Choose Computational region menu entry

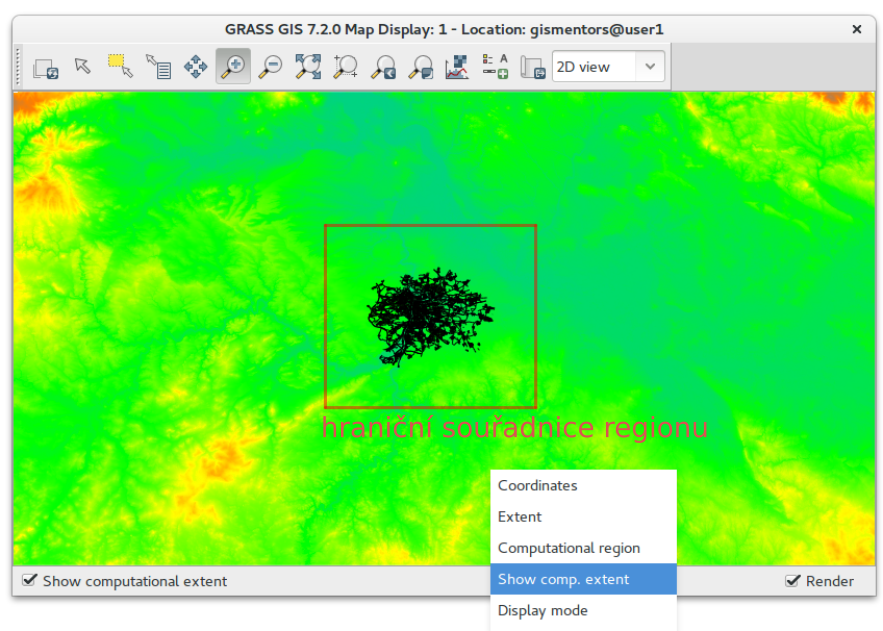[583, 548]
